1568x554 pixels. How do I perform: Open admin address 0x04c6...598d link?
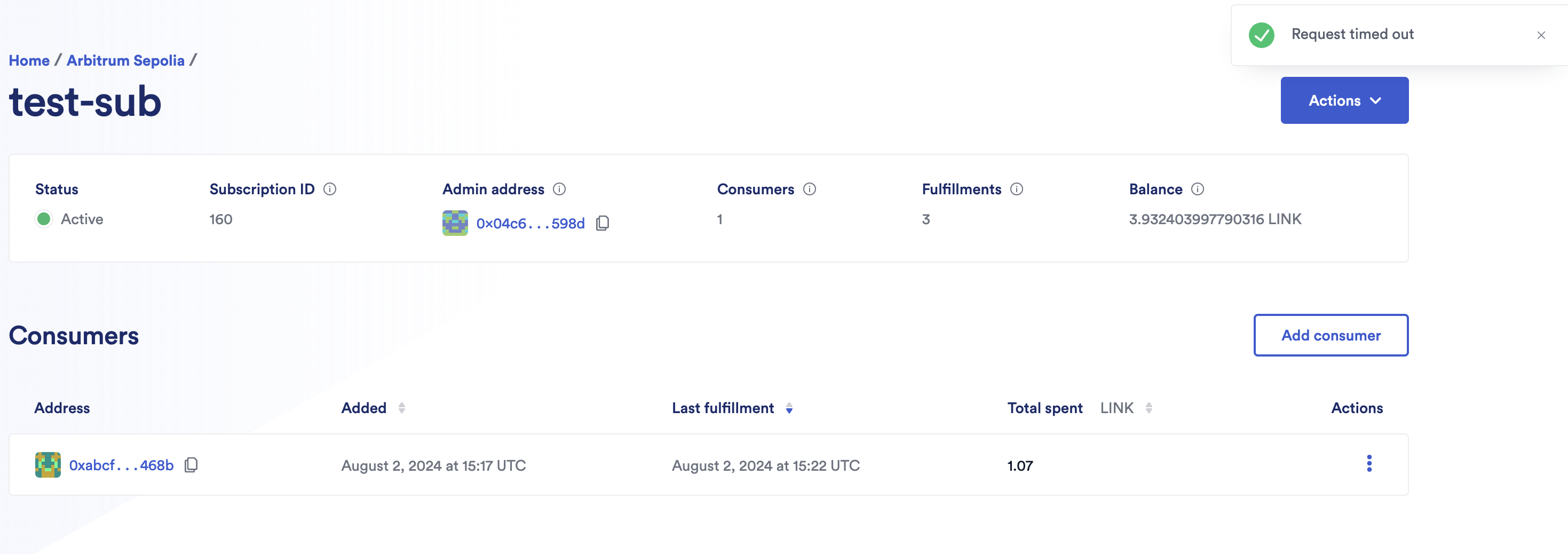pyautogui.click(x=530, y=224)
